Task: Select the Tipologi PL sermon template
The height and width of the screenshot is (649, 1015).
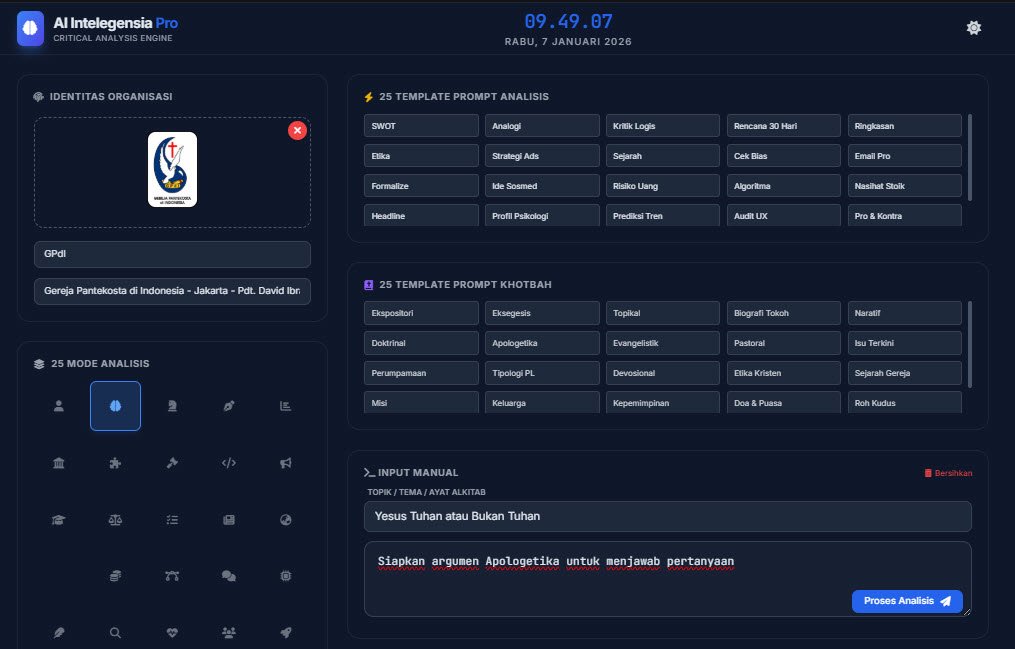Action: [542, 373]
